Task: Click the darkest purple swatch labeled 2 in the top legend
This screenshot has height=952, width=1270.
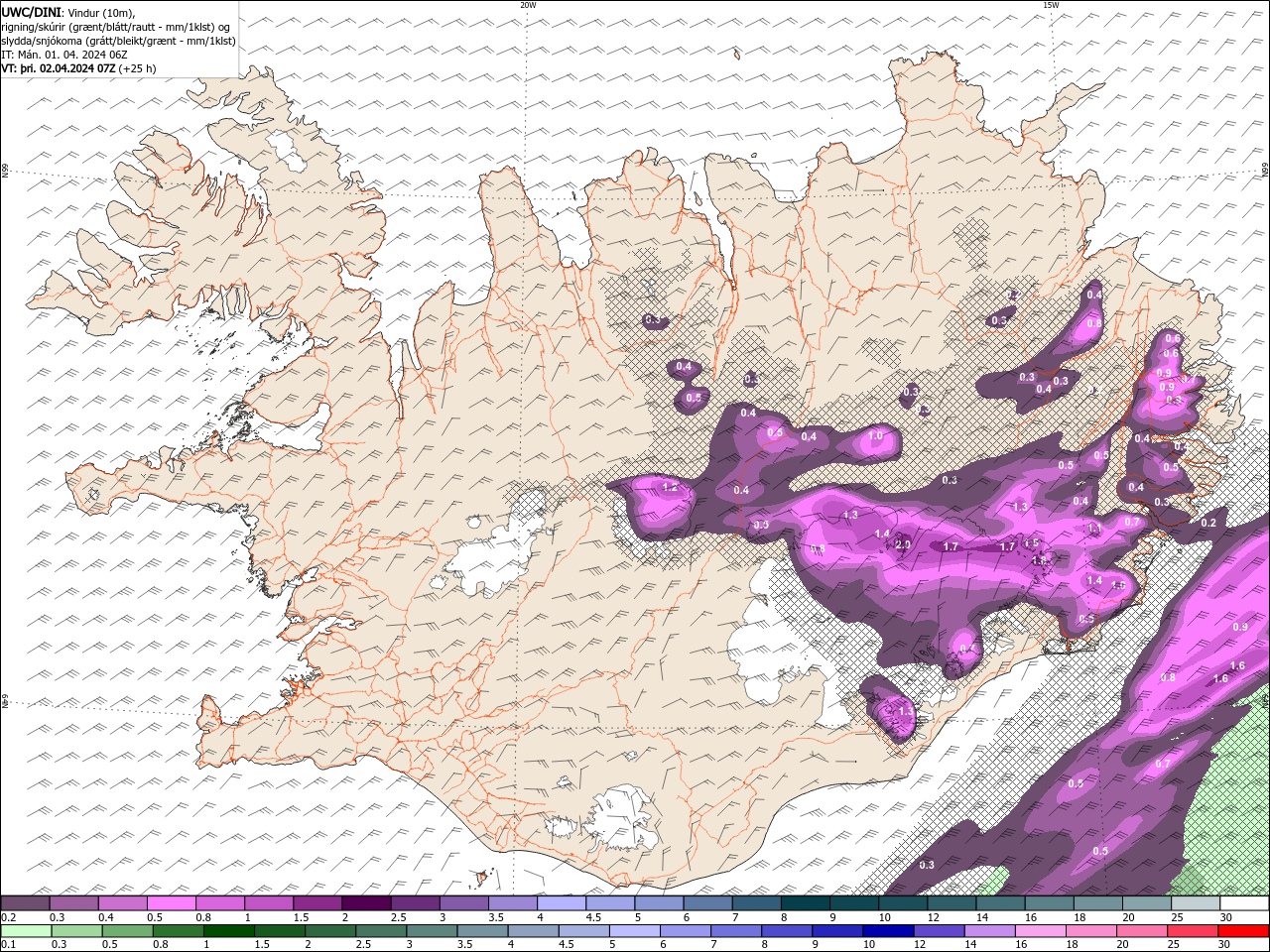Action: (x=366, y=903)
